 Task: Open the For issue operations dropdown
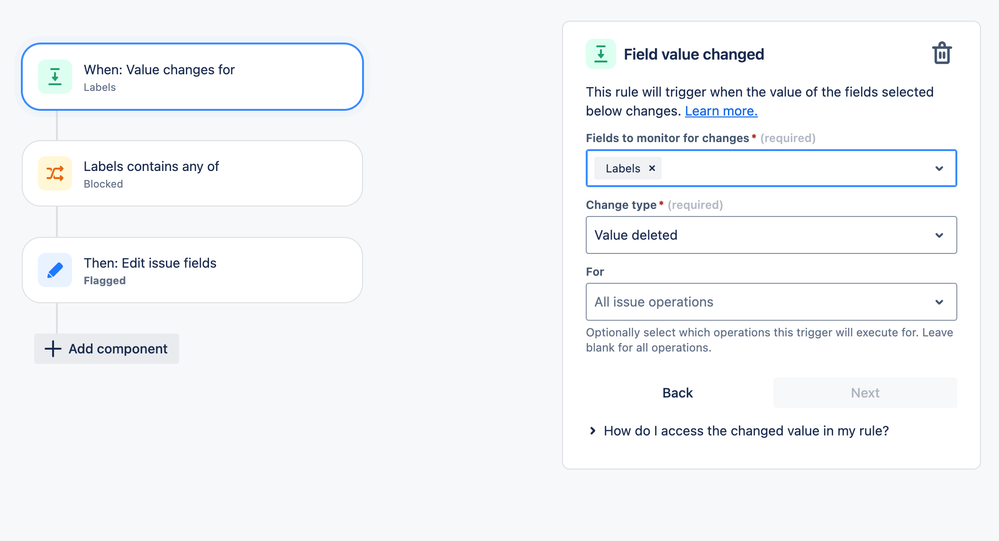pyautogui.click(x=770, y=302)
